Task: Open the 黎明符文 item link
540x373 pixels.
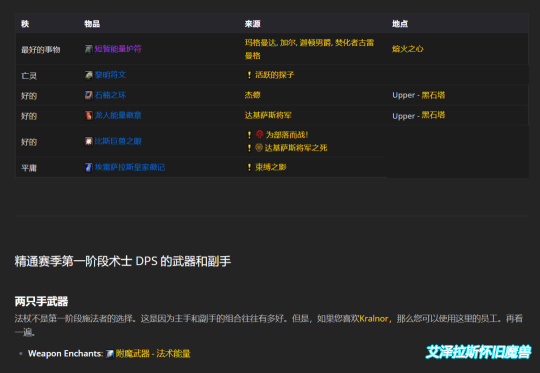Action: (x=110, y=75)
